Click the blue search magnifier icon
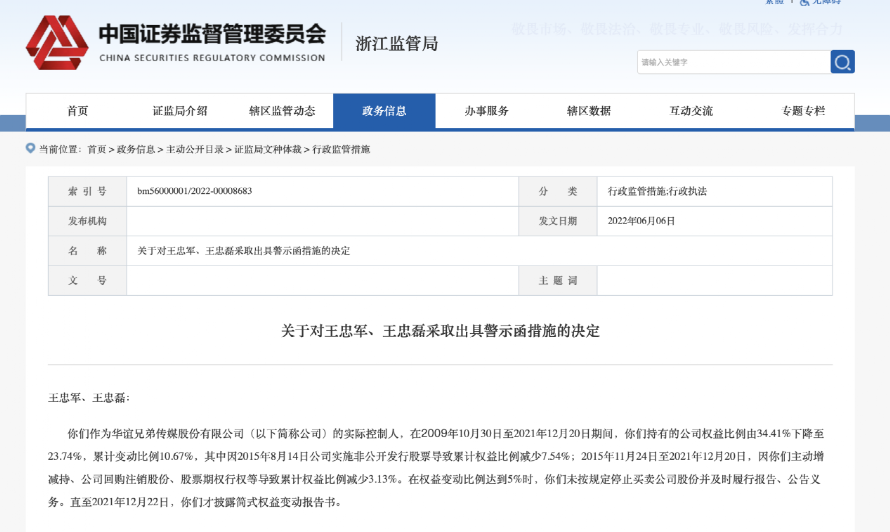This screenshot has height=532, width=890. pos(842,62)
